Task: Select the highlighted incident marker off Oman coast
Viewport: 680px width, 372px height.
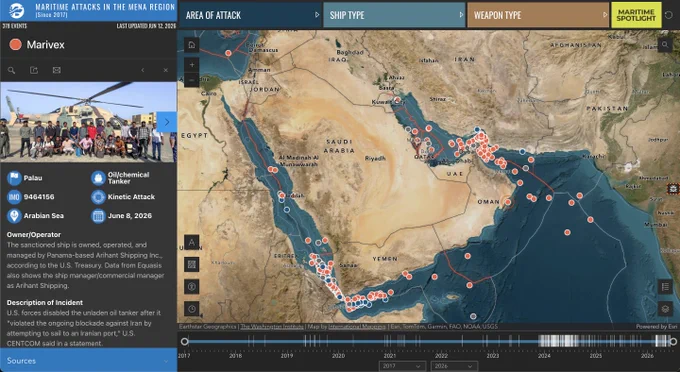Action: 507,202
